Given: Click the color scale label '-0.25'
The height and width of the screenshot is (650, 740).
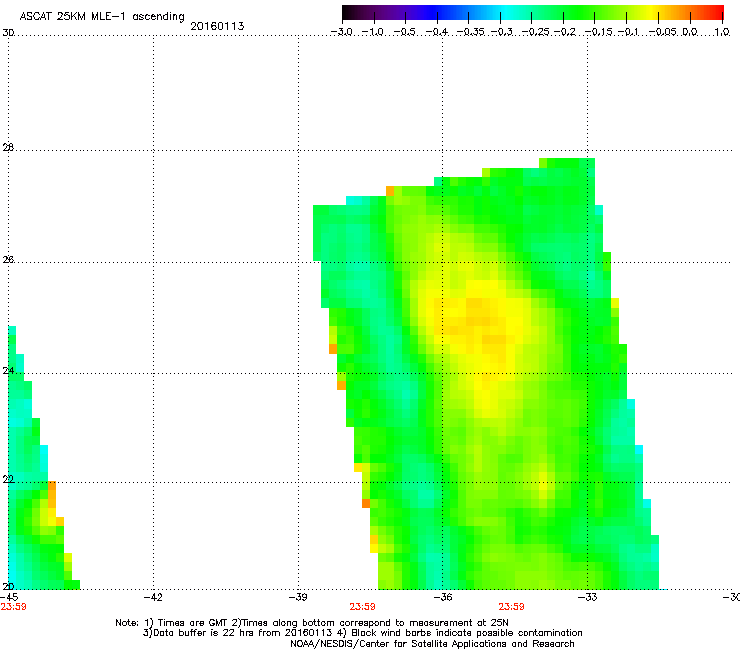Looking at the screenshot, I should point(535,32).
